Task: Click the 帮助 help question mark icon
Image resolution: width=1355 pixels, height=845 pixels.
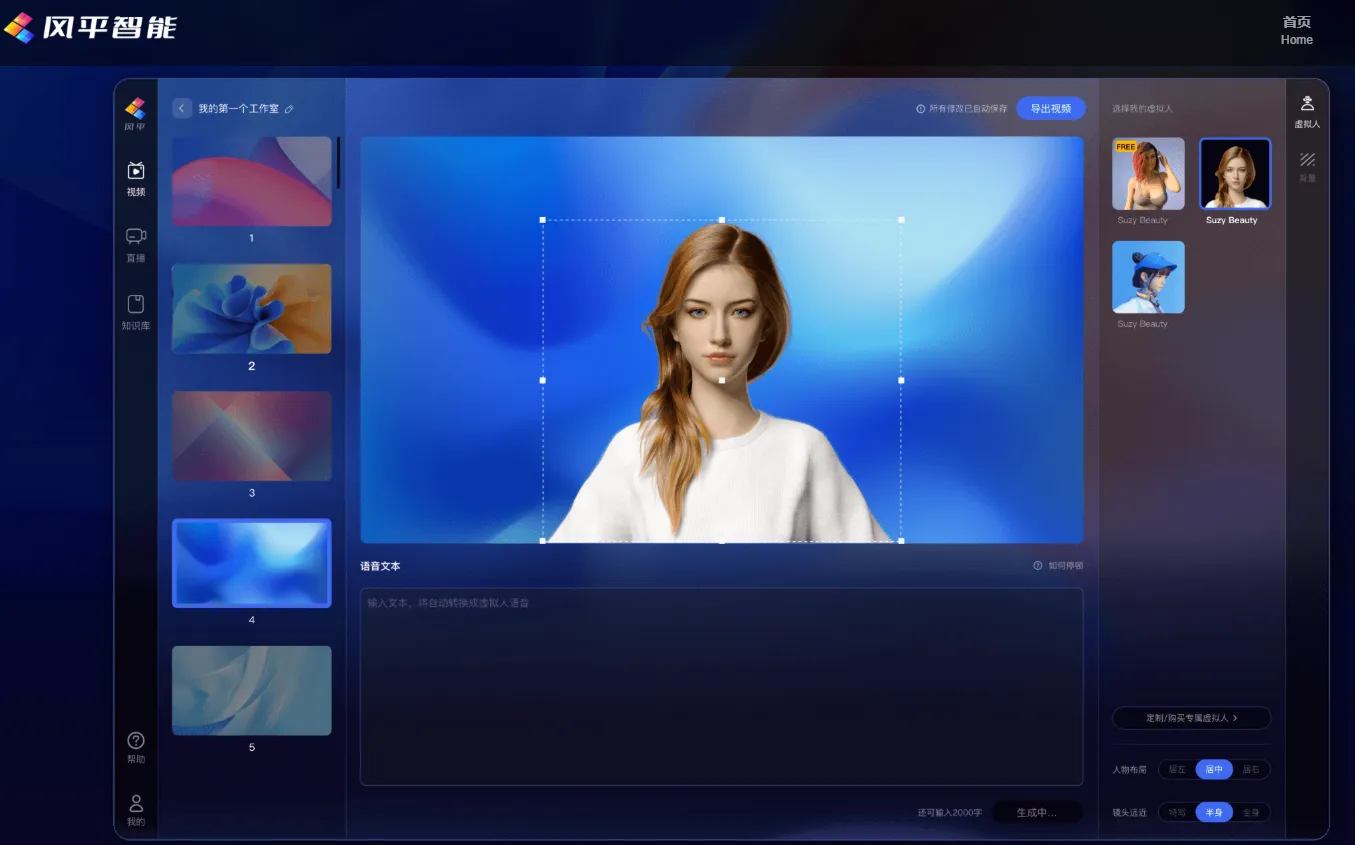Action: click(x=136, y=741)
